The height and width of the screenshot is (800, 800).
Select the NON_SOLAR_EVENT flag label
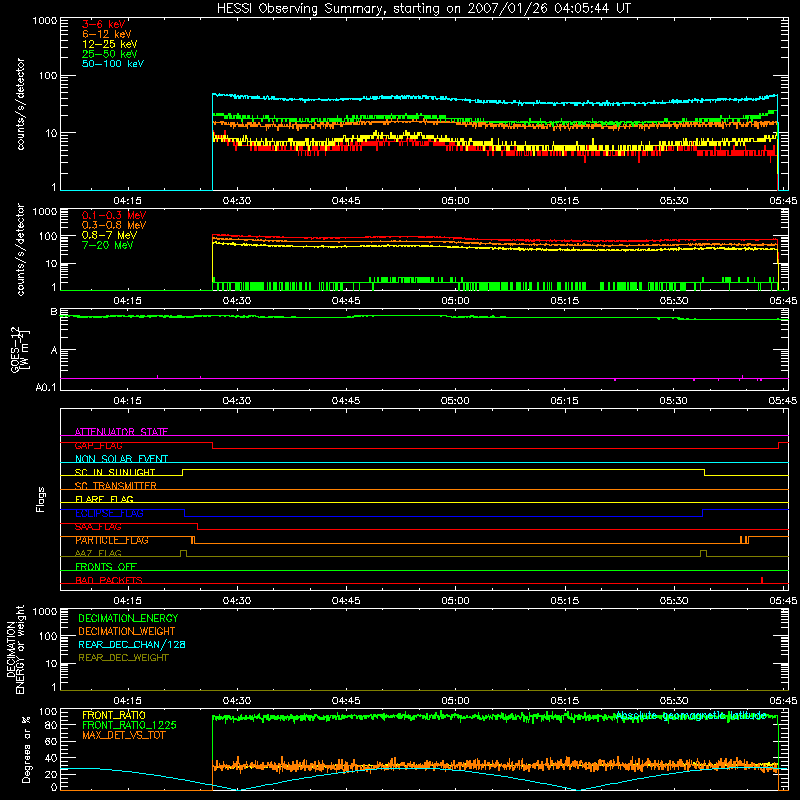[121, 459]
